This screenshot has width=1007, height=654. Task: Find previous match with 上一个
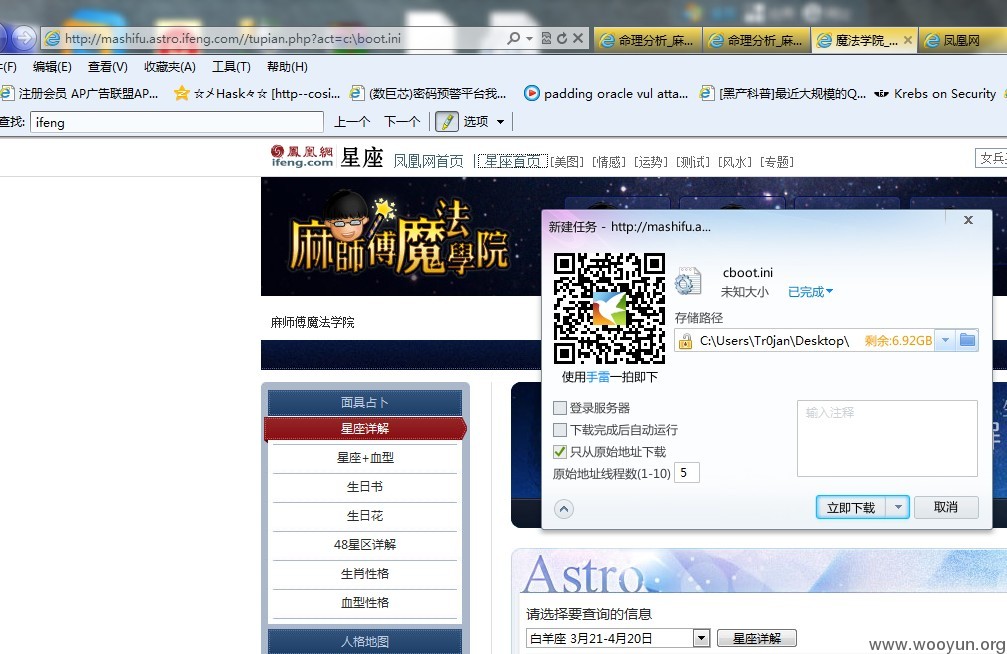[352, 121]
